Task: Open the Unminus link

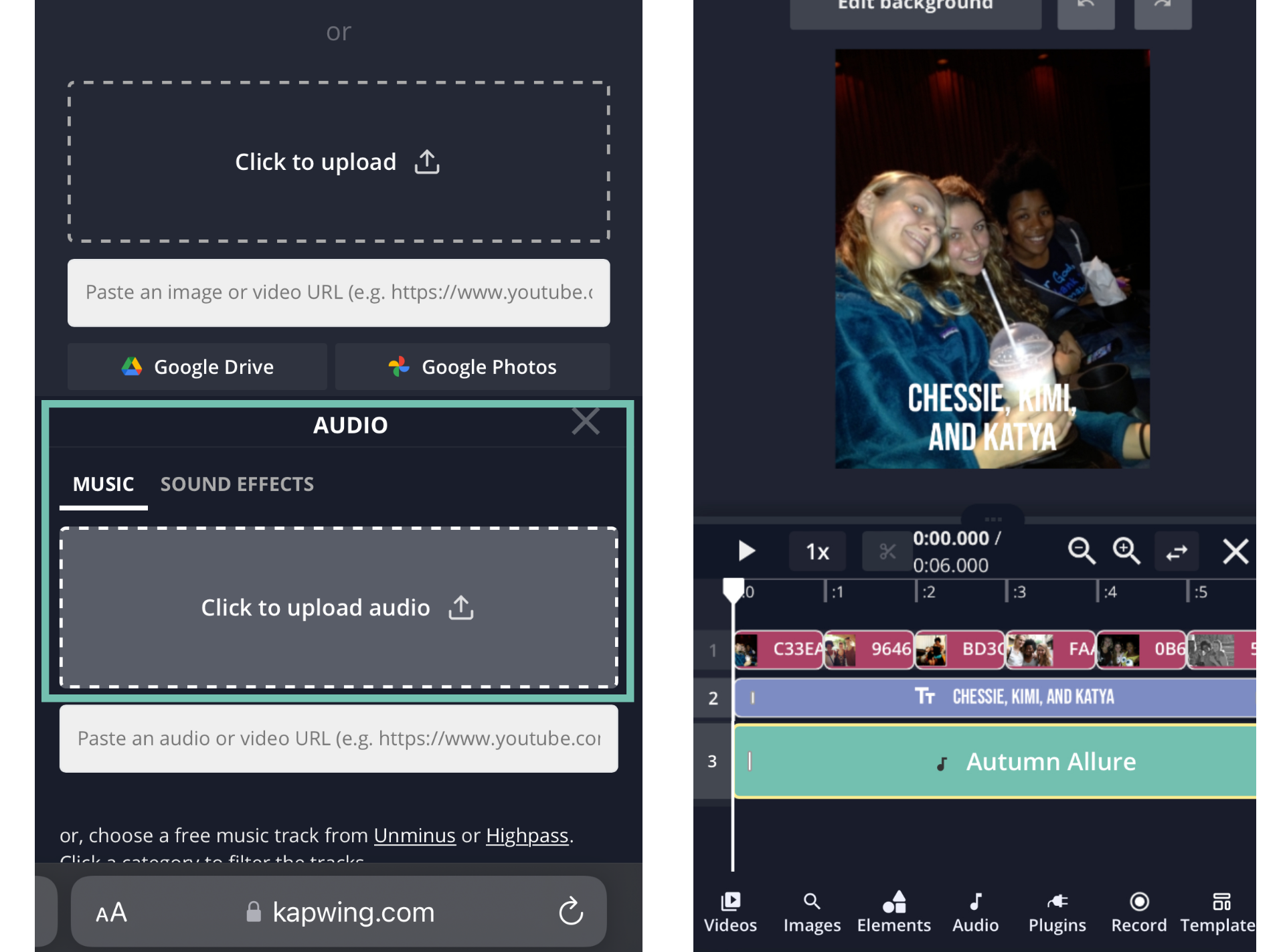Action: [414, 836]
